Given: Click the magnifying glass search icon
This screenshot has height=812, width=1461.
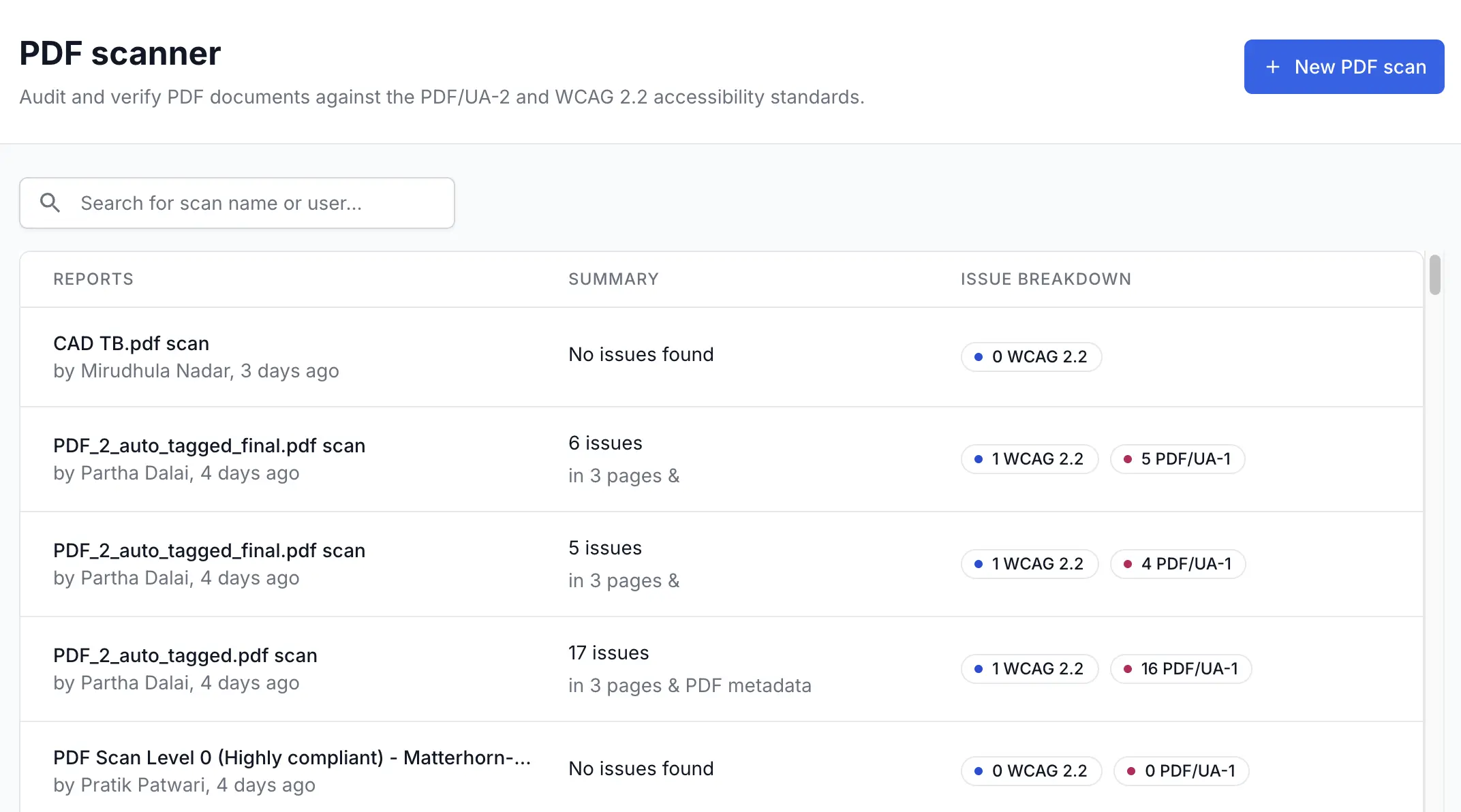Looking at the screenshot, I should (50, 202).
